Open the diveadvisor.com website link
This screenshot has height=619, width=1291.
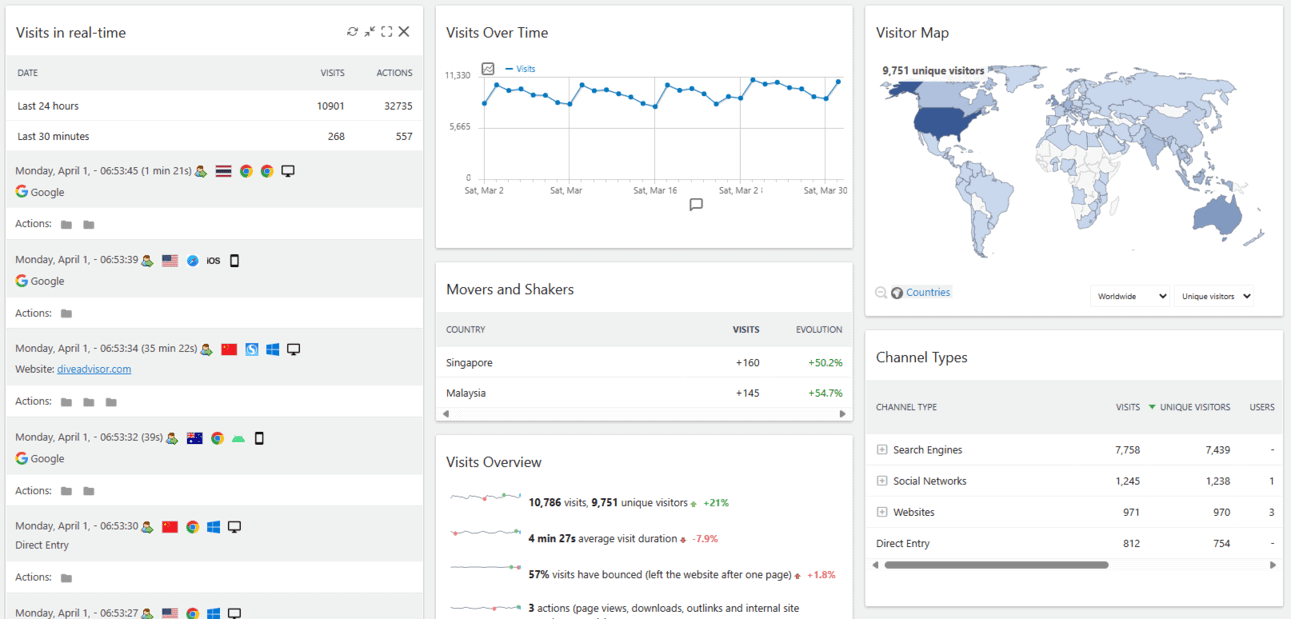coord(93,368)
